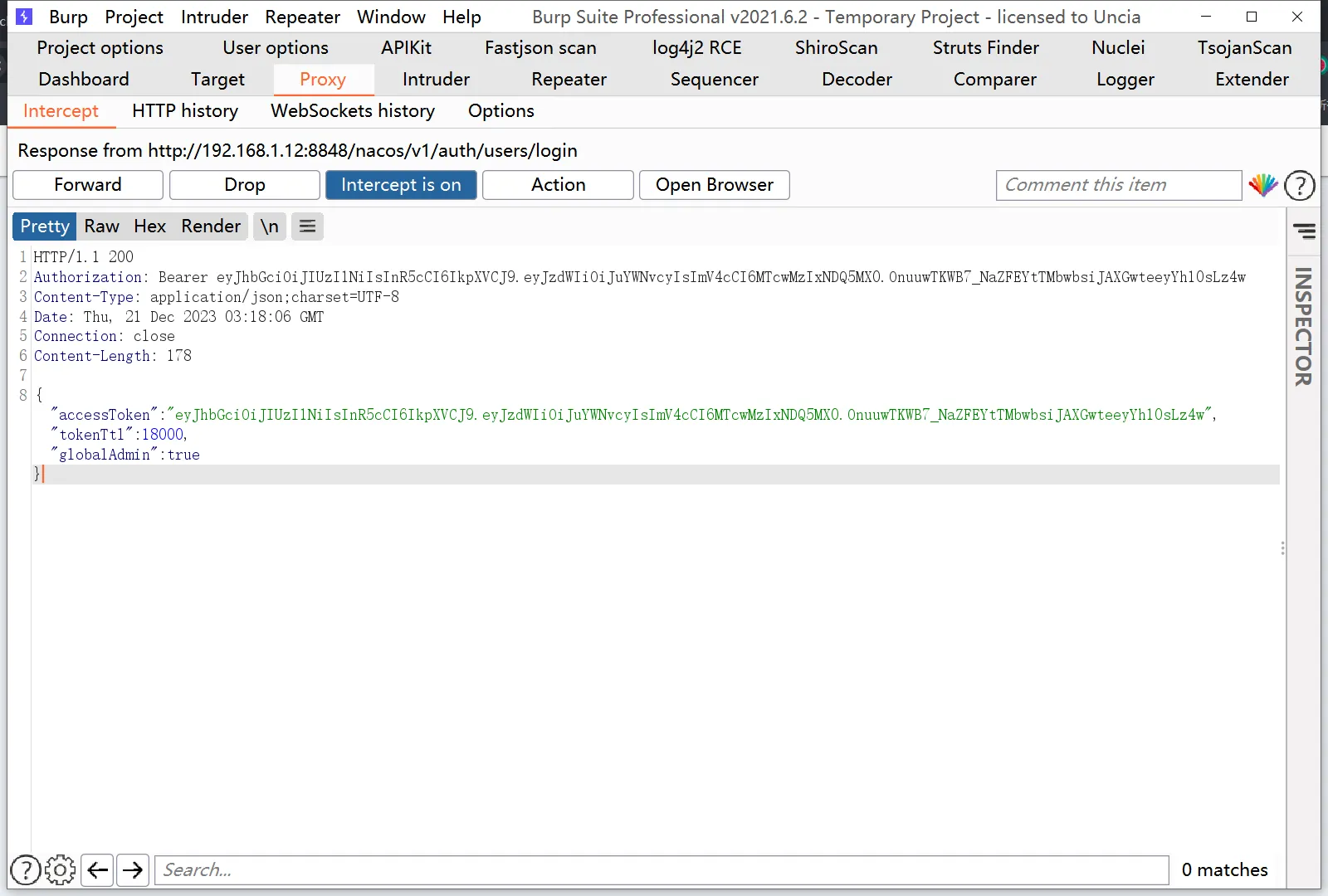The image size is (1328, 896).
Task: Open the Intruder menu in menu bar
Action: 214,17
